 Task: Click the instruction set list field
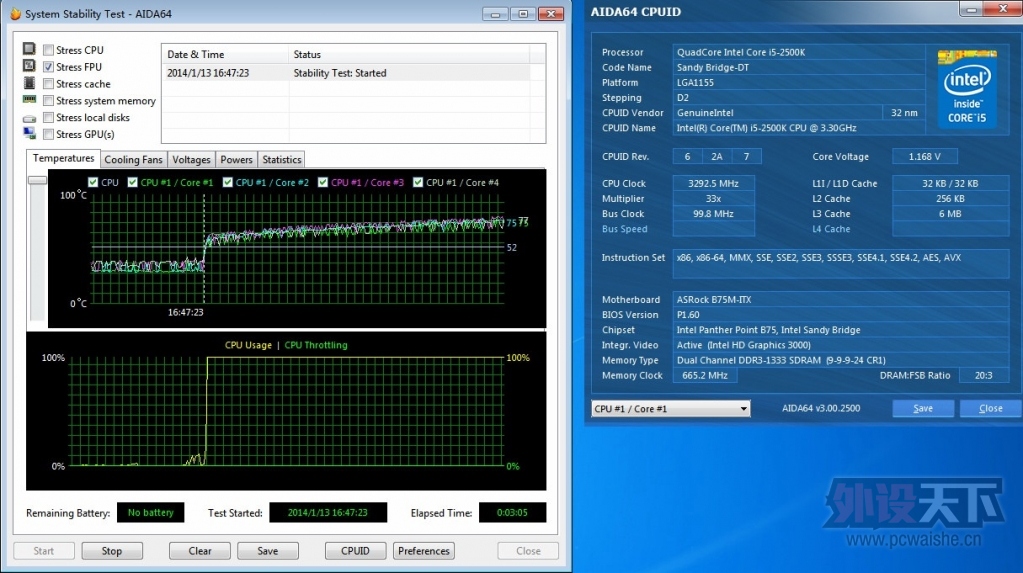pos(841,264)
